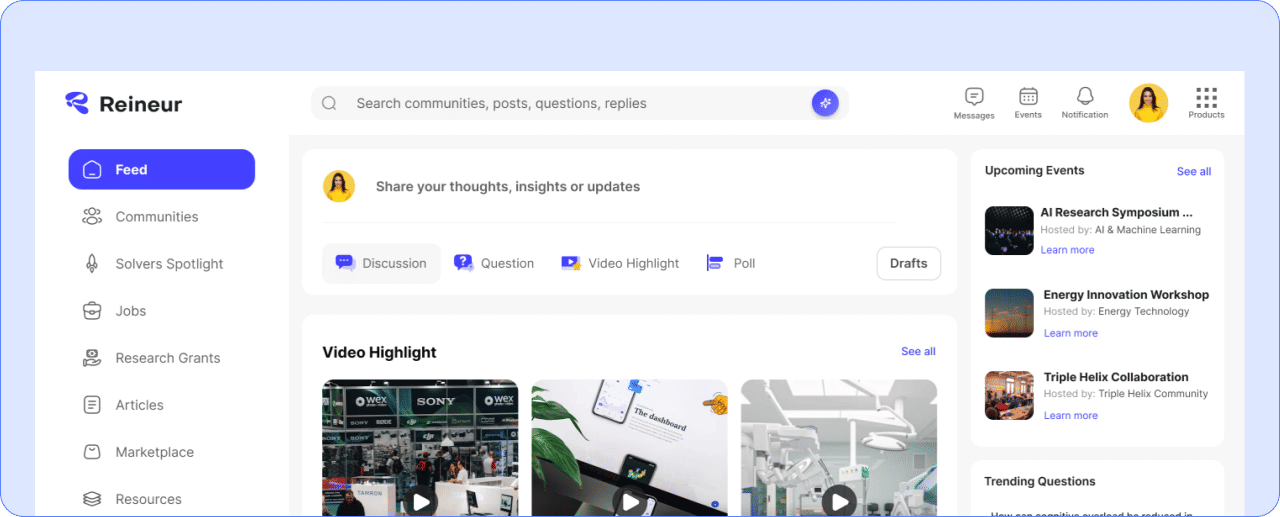The image size is (1280, 517).
Task: Click the Triple Helix Collaboration title
Action: point(1116,377)
